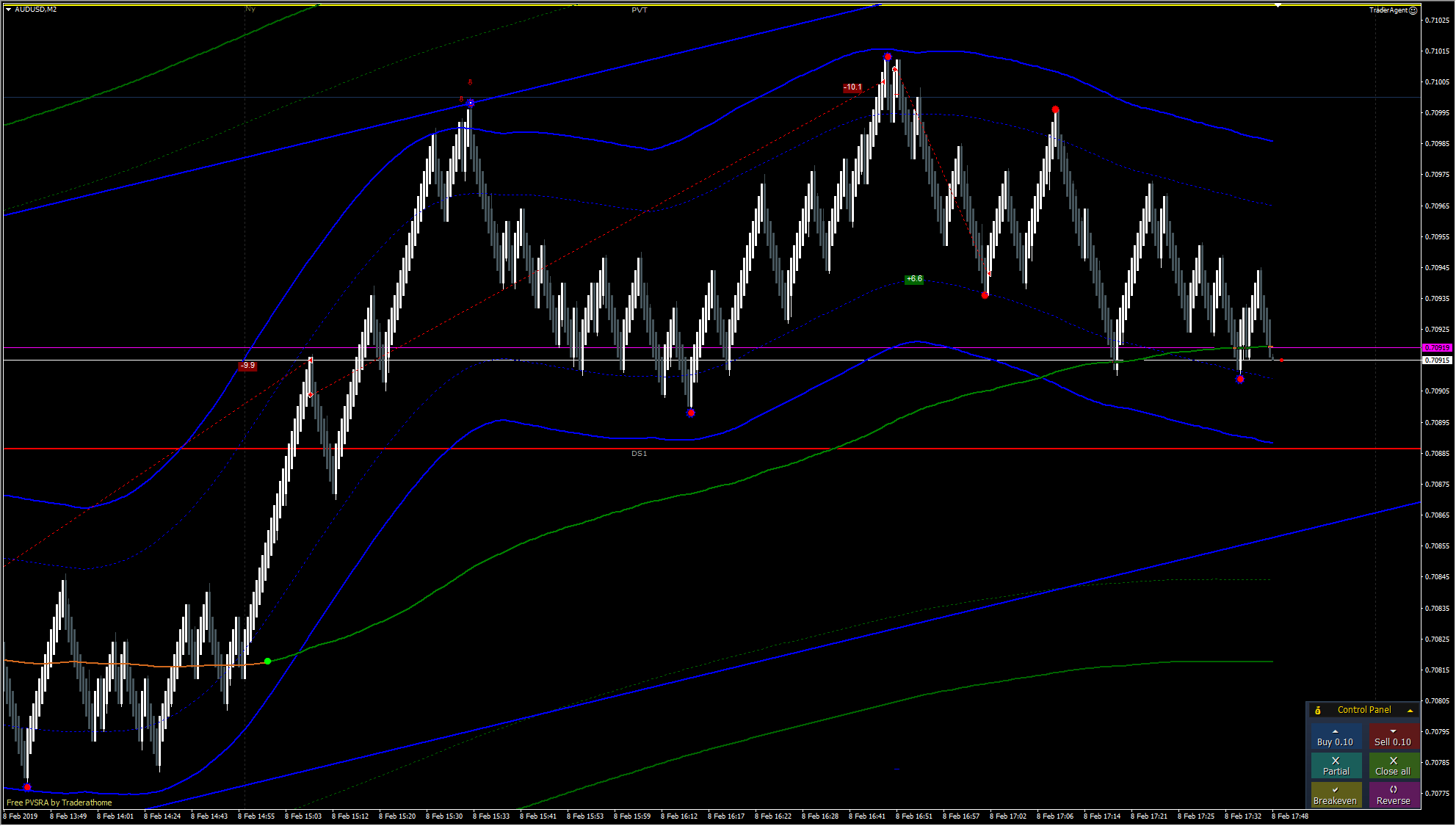Click the Ny session label
1456x826 pixels.
click(250, 10)
